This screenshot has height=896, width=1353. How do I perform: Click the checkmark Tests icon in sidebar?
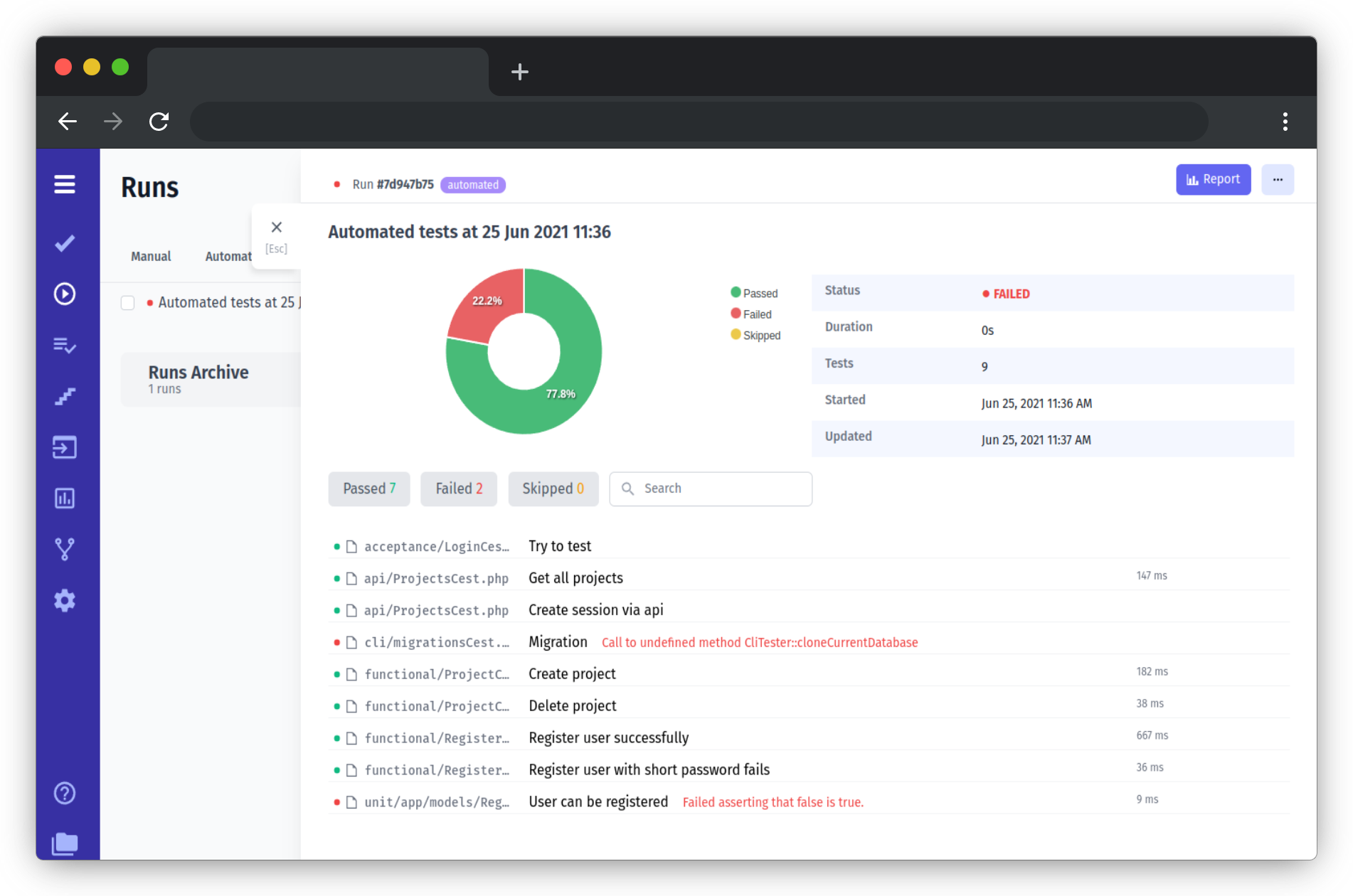[65, 243]
